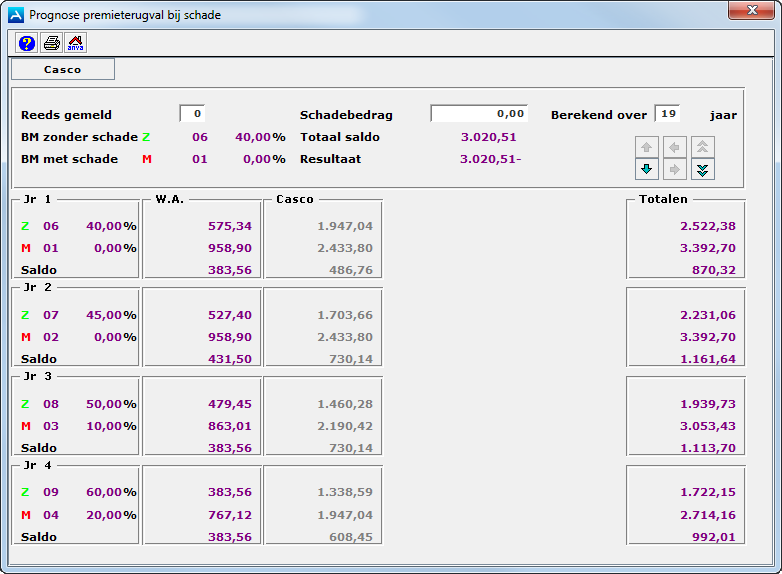The image size is (782, 574).
Task: Click the printer icon to print
Action: pos(51,43)
